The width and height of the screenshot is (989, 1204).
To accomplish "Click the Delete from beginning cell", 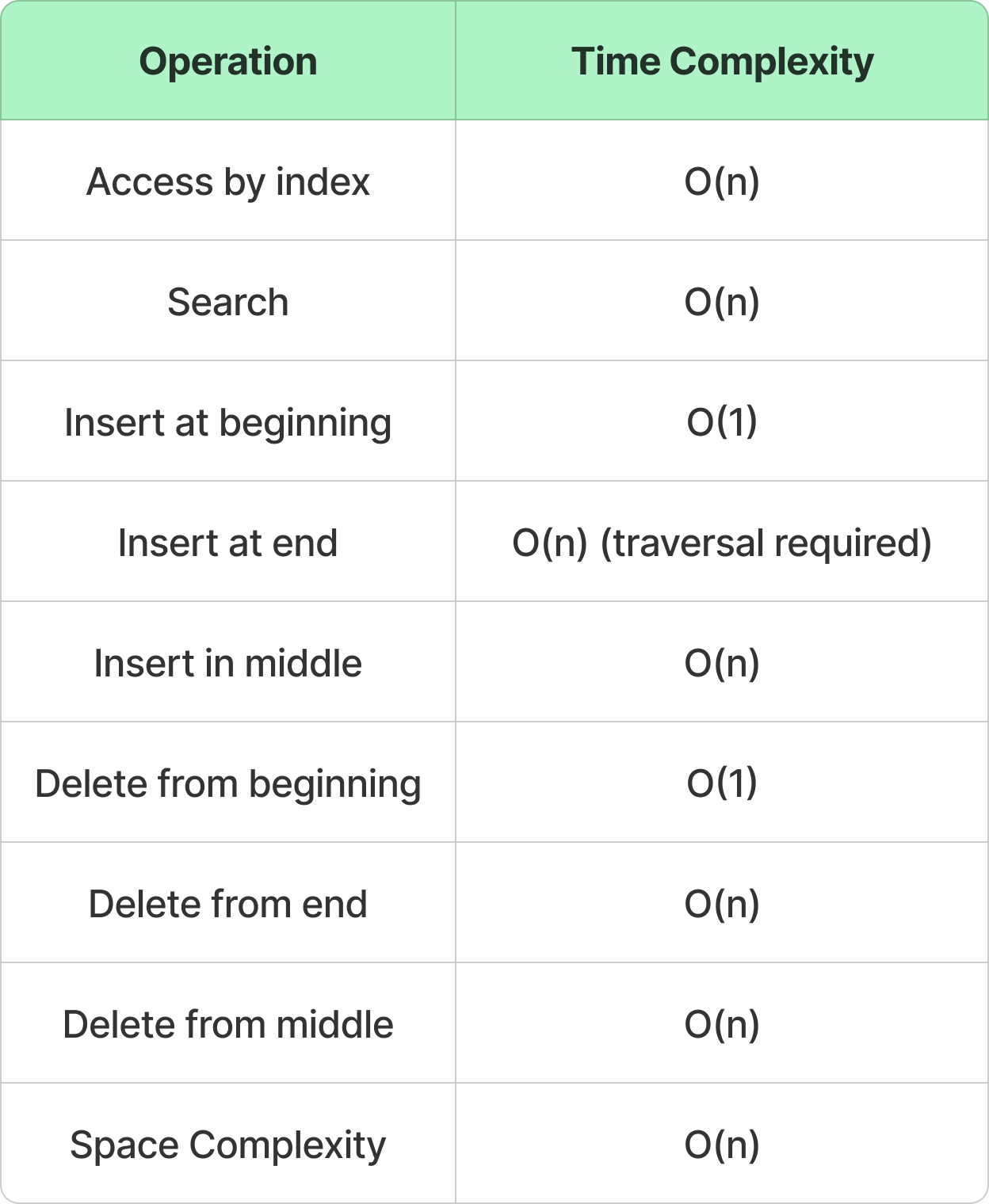I will [x=228, y=783].
